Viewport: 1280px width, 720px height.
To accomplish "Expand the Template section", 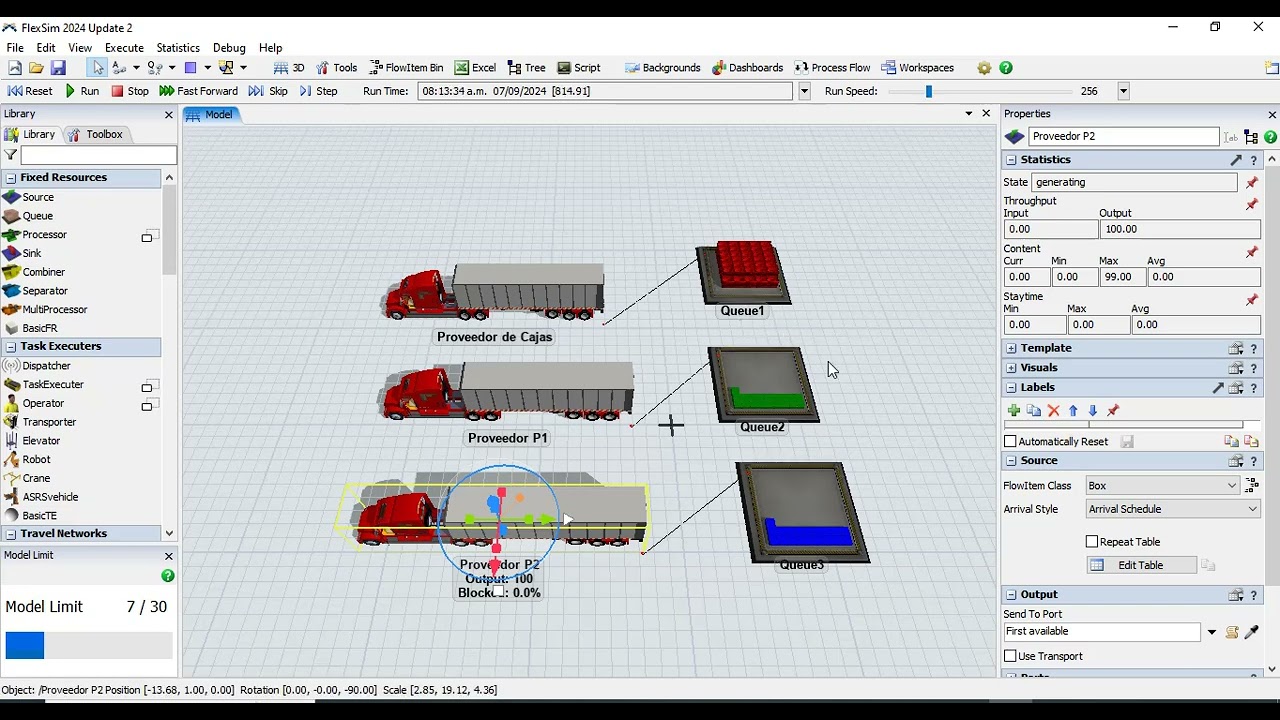I will click(x=1011, y=348).
